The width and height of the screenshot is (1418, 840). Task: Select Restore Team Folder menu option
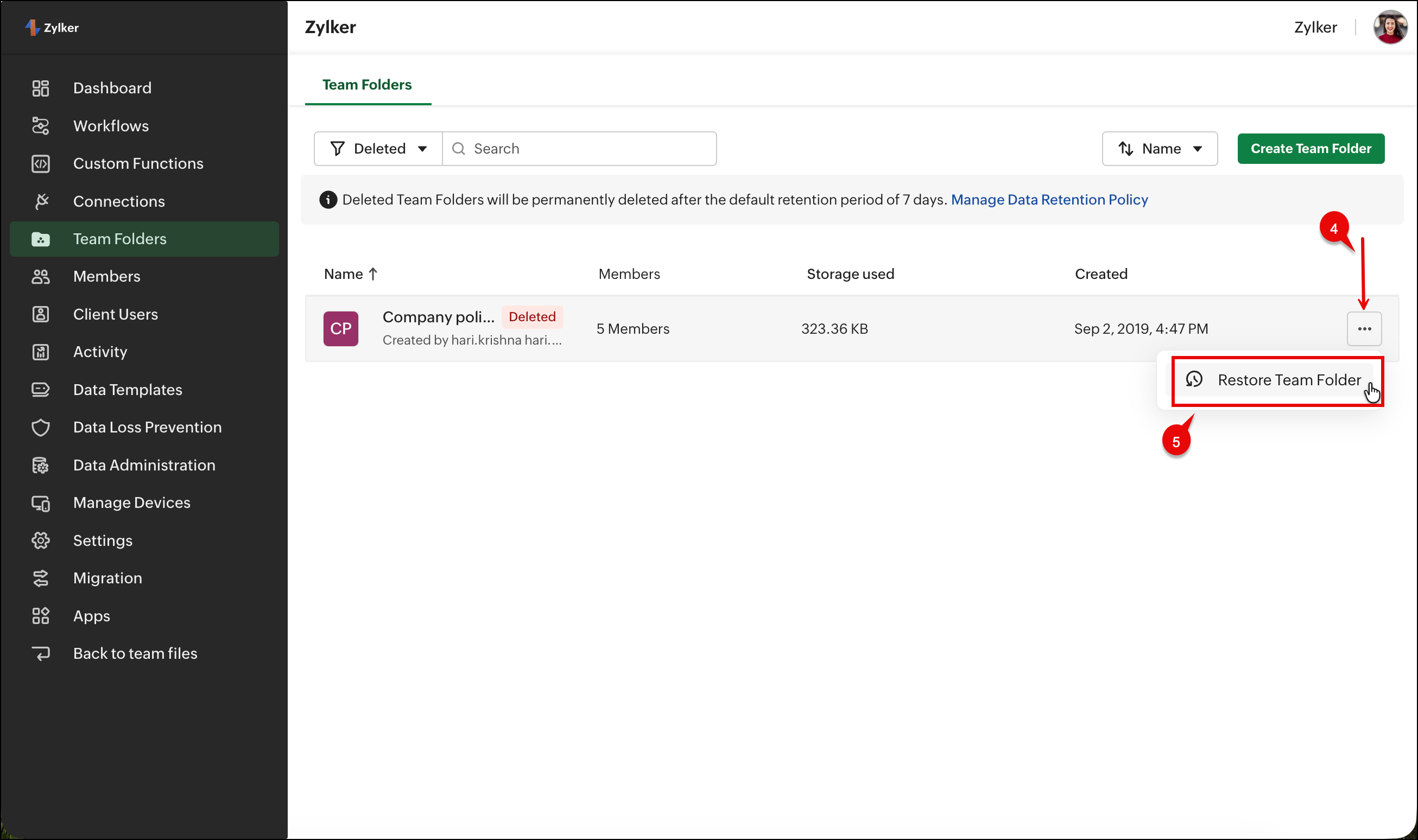coord(1277,380)
